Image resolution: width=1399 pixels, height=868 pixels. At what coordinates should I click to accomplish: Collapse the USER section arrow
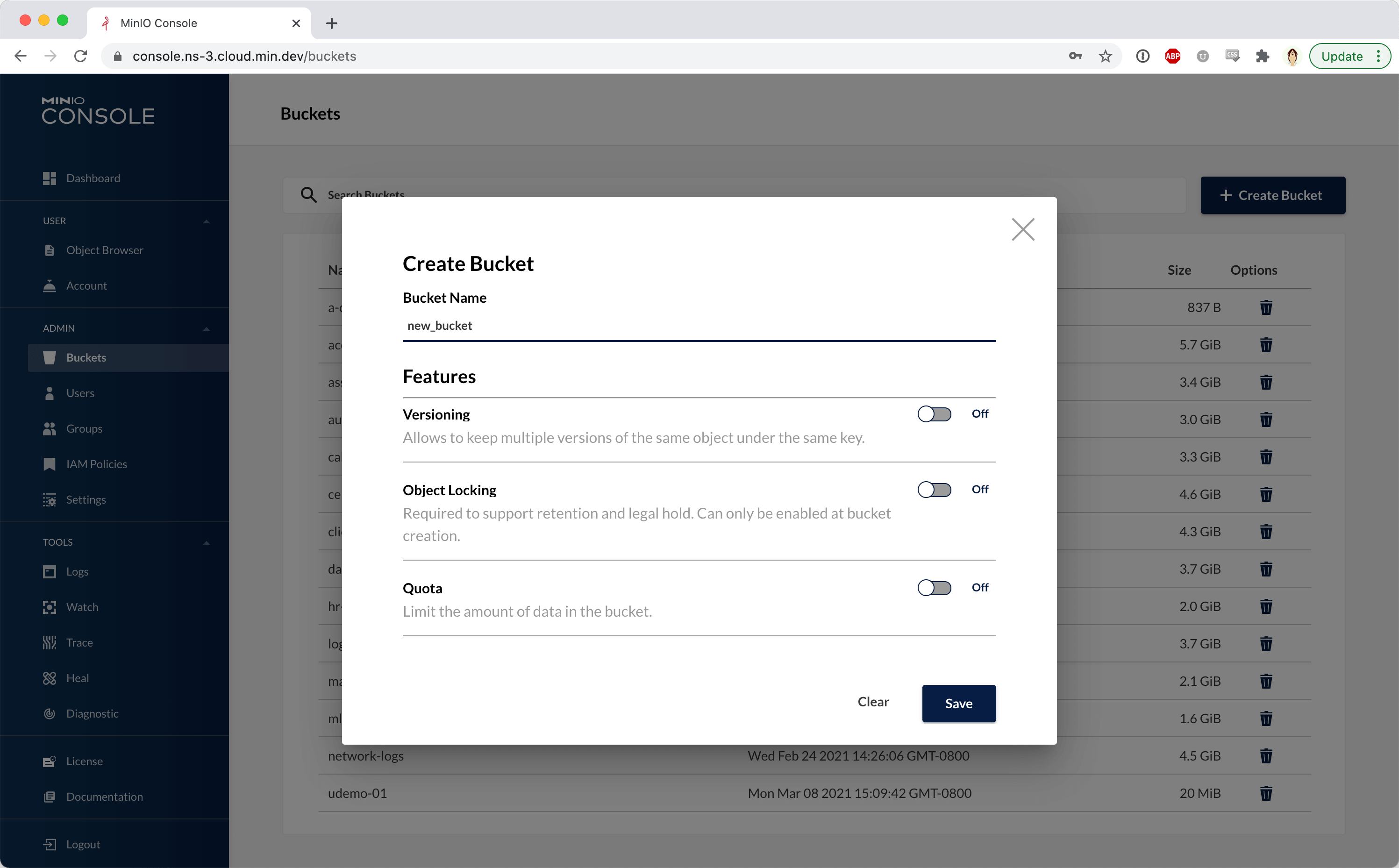point(206,221)
